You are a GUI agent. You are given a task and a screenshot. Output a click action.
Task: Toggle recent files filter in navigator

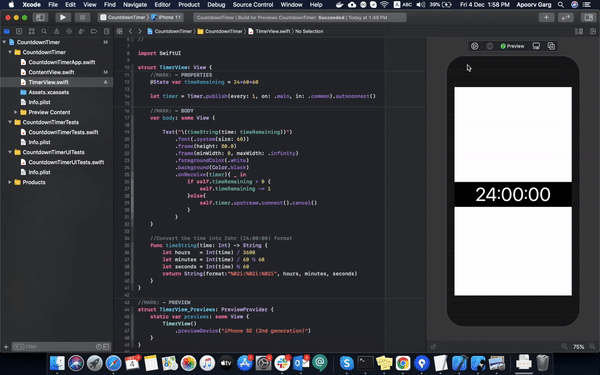point(99,347)
